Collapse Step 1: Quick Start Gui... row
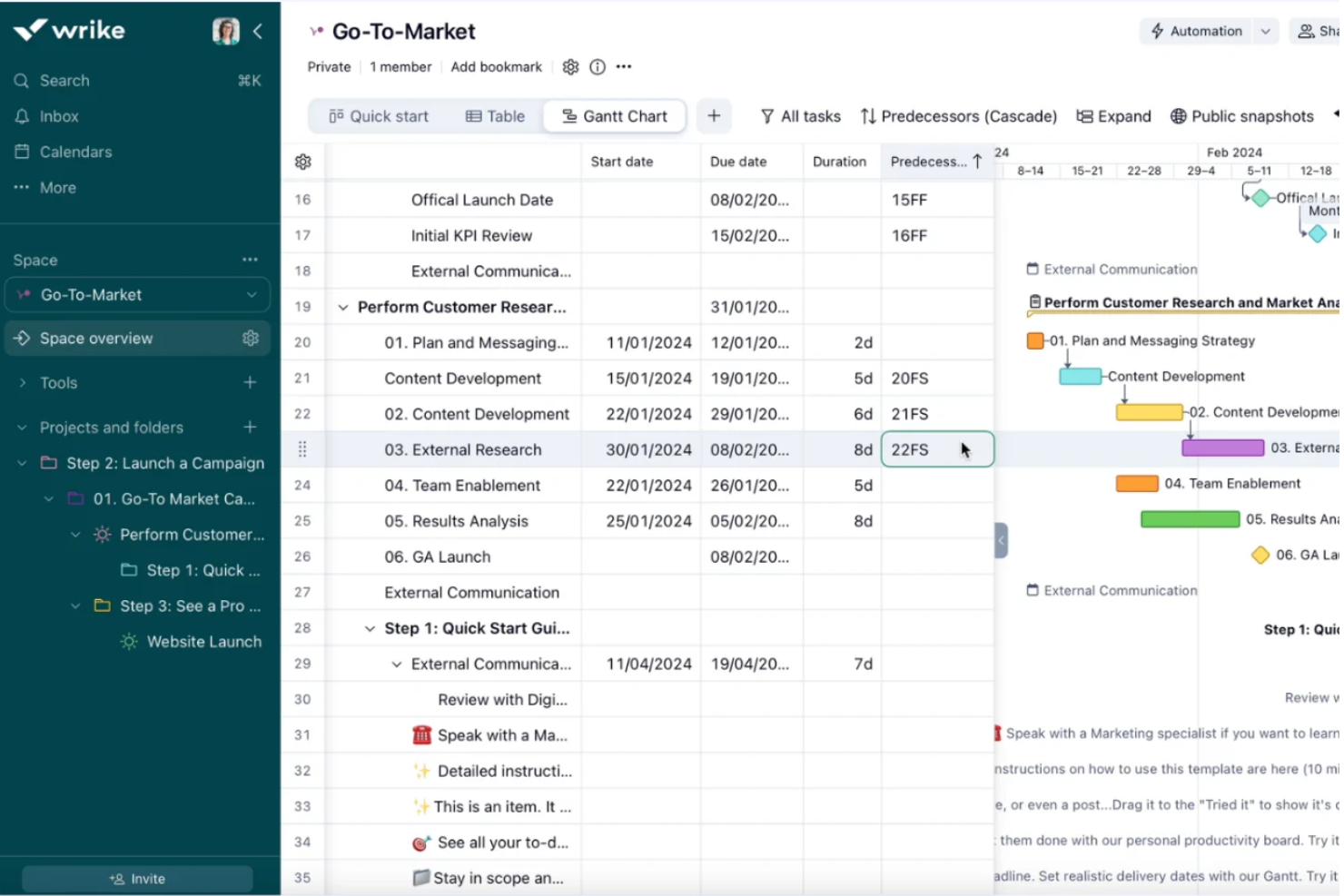This screenshot has width=1344, height=896. pos(370,628)
